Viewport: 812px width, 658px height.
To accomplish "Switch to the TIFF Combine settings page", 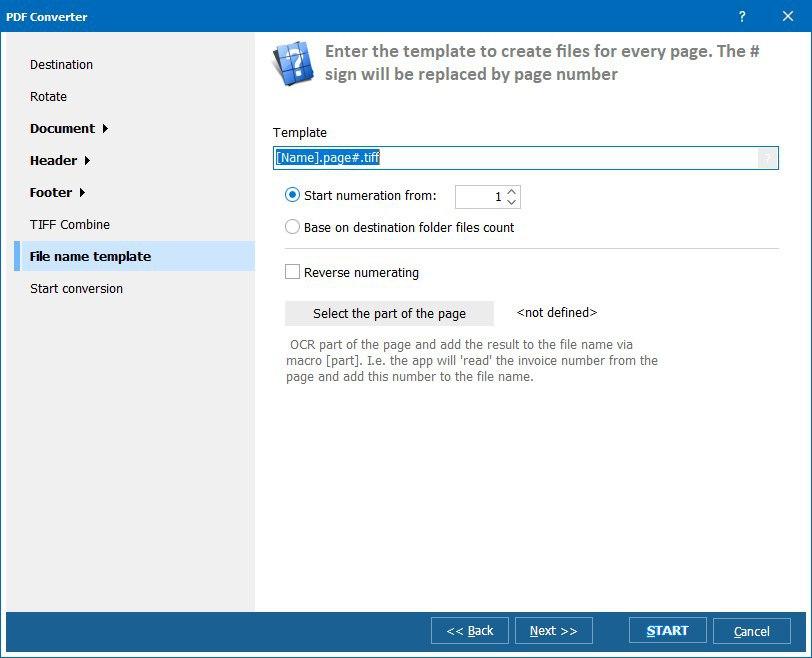I will pos(70,224).
